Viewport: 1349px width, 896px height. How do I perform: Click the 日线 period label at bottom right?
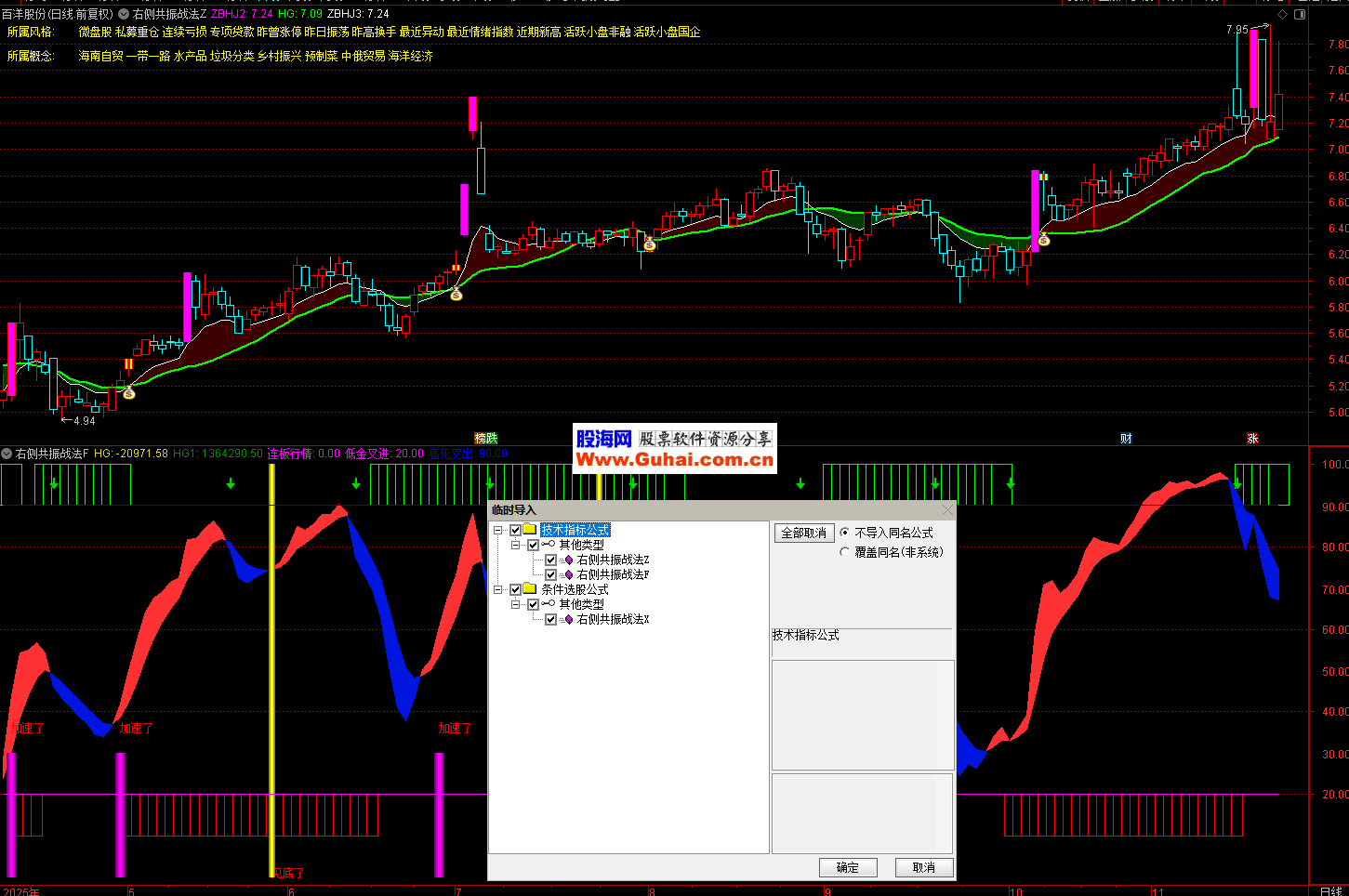click(1330, 890)
